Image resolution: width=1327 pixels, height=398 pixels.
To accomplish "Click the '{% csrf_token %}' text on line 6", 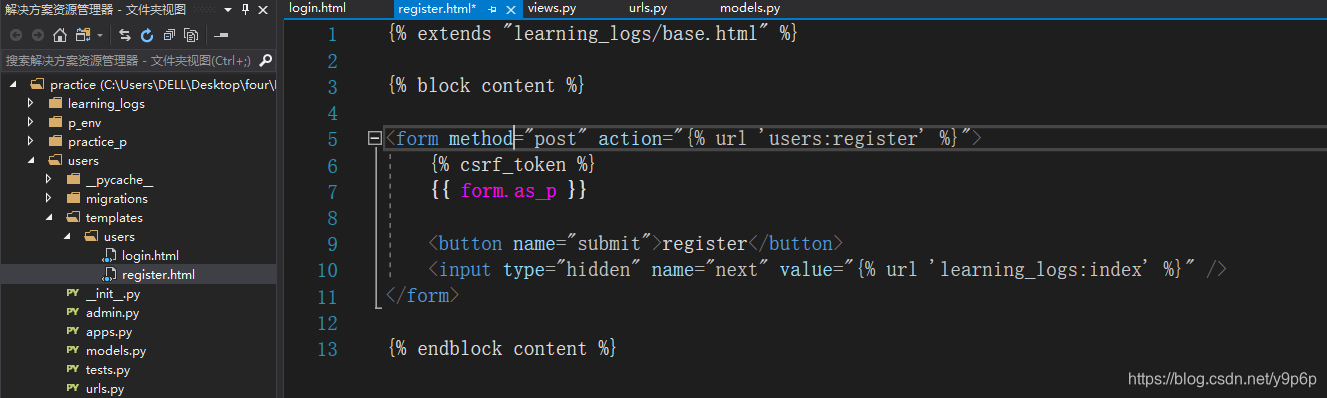I will tap(513, 164).
